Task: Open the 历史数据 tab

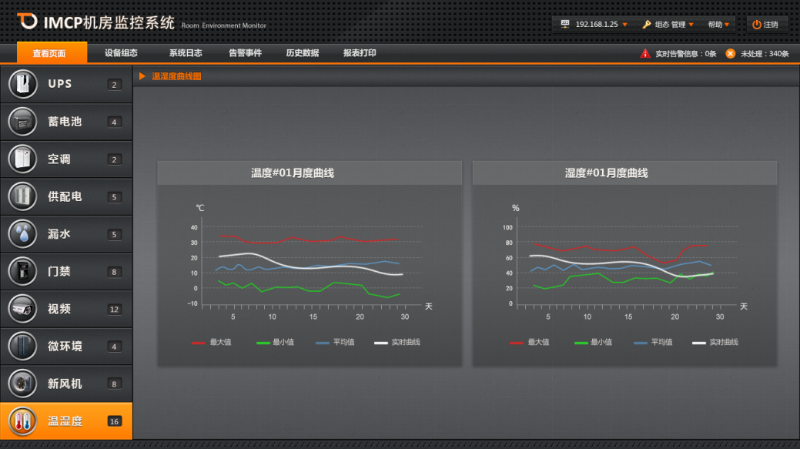Action: pos(302,53)
